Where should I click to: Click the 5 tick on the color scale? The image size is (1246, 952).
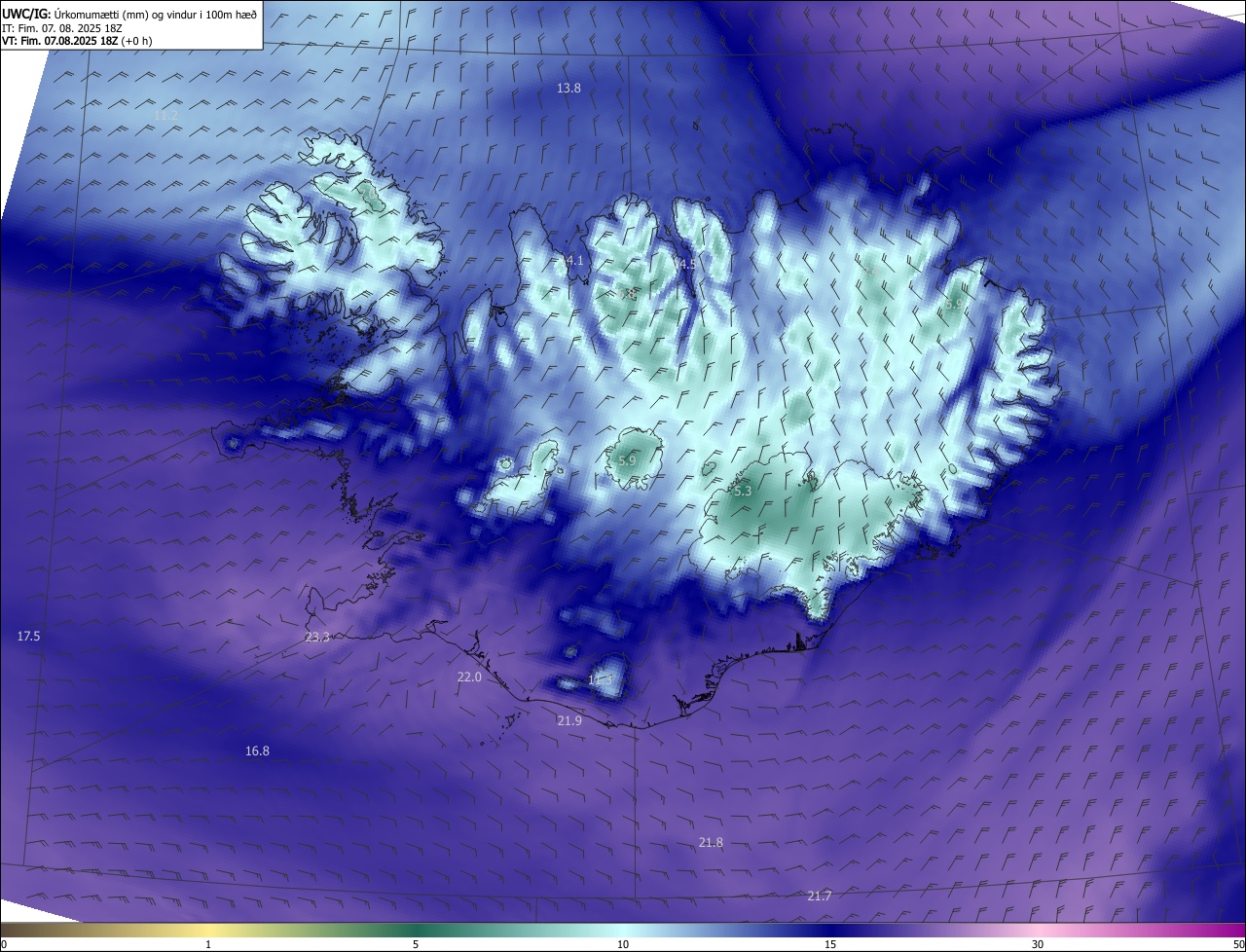pyautogui.click(x=416, y=944)
